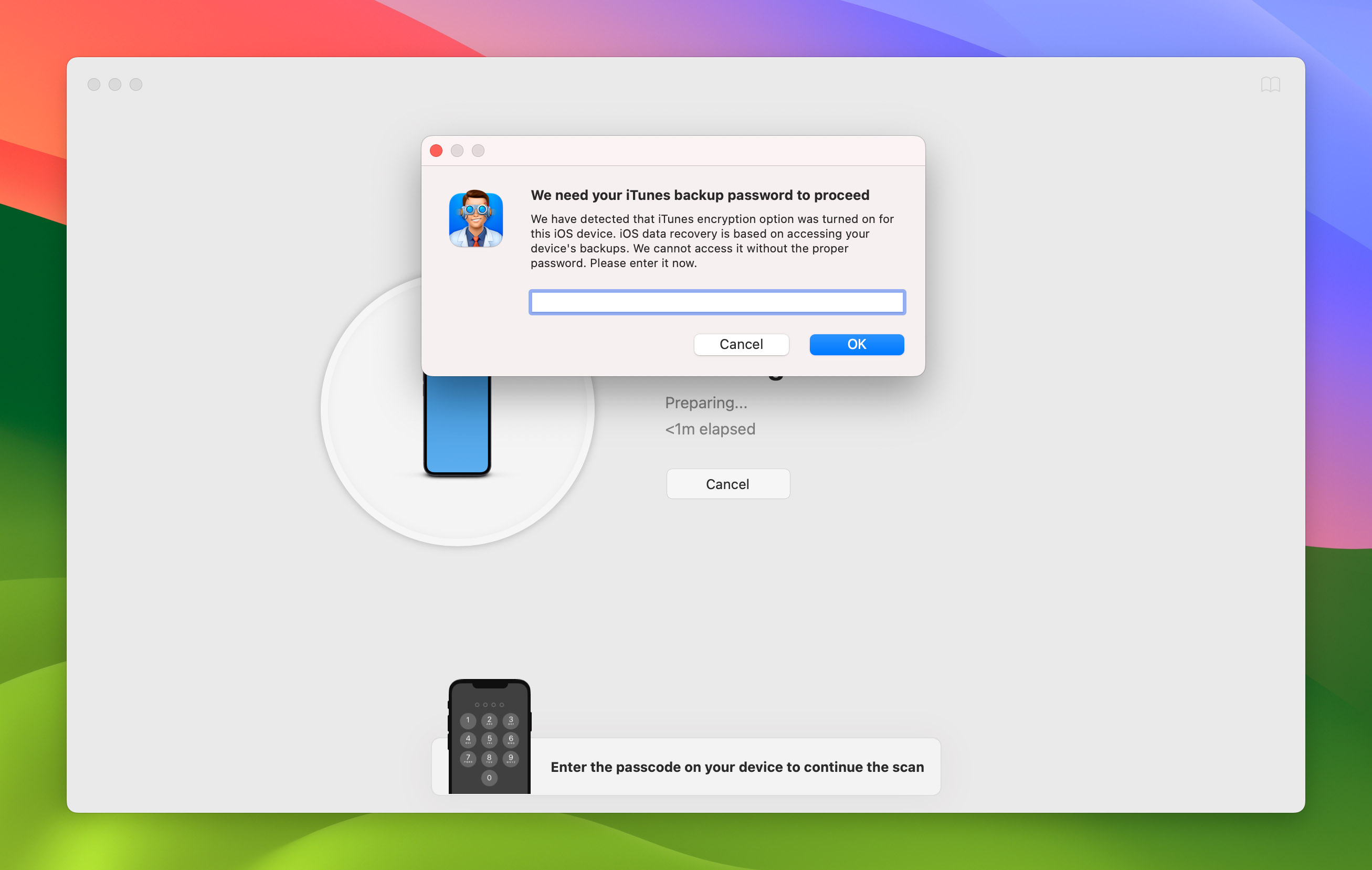Click the 'Preparing...' status text

tap(706, 403)
